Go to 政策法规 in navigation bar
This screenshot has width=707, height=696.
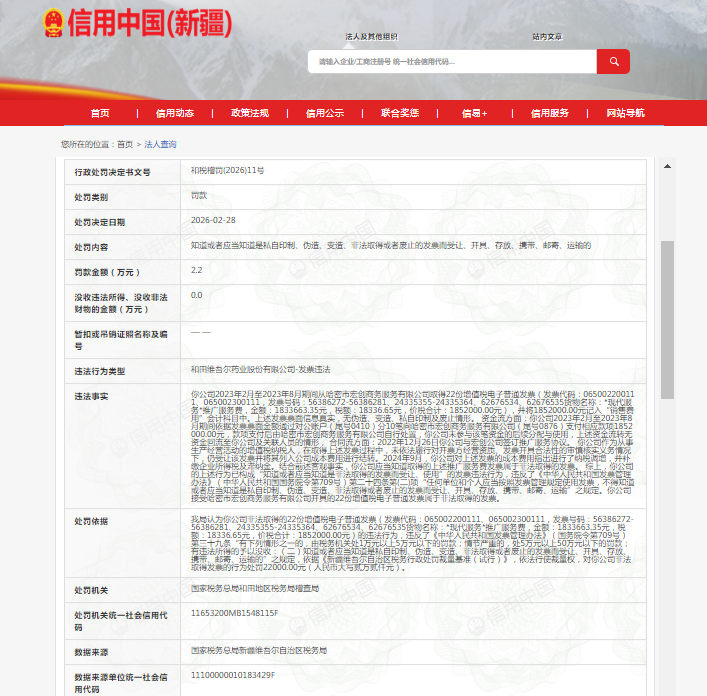click(250, 113)
